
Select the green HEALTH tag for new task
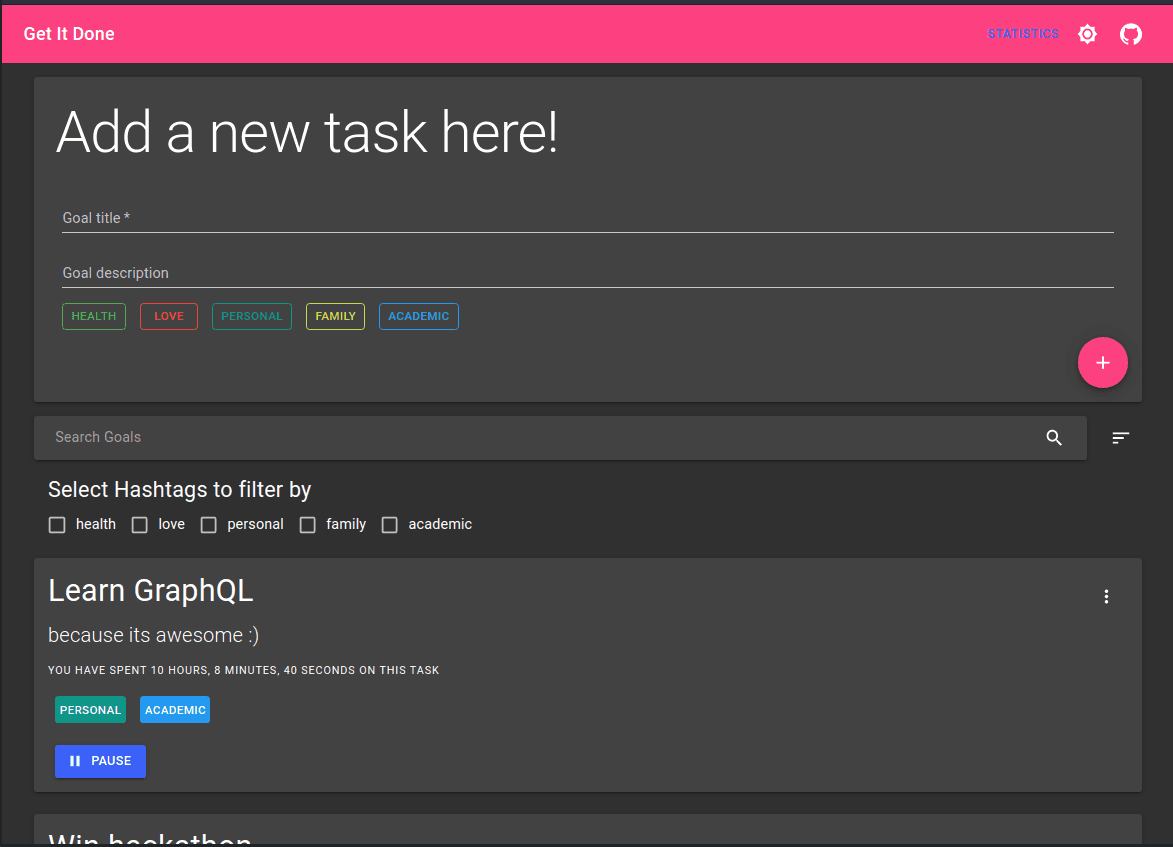tap(94, 317)
